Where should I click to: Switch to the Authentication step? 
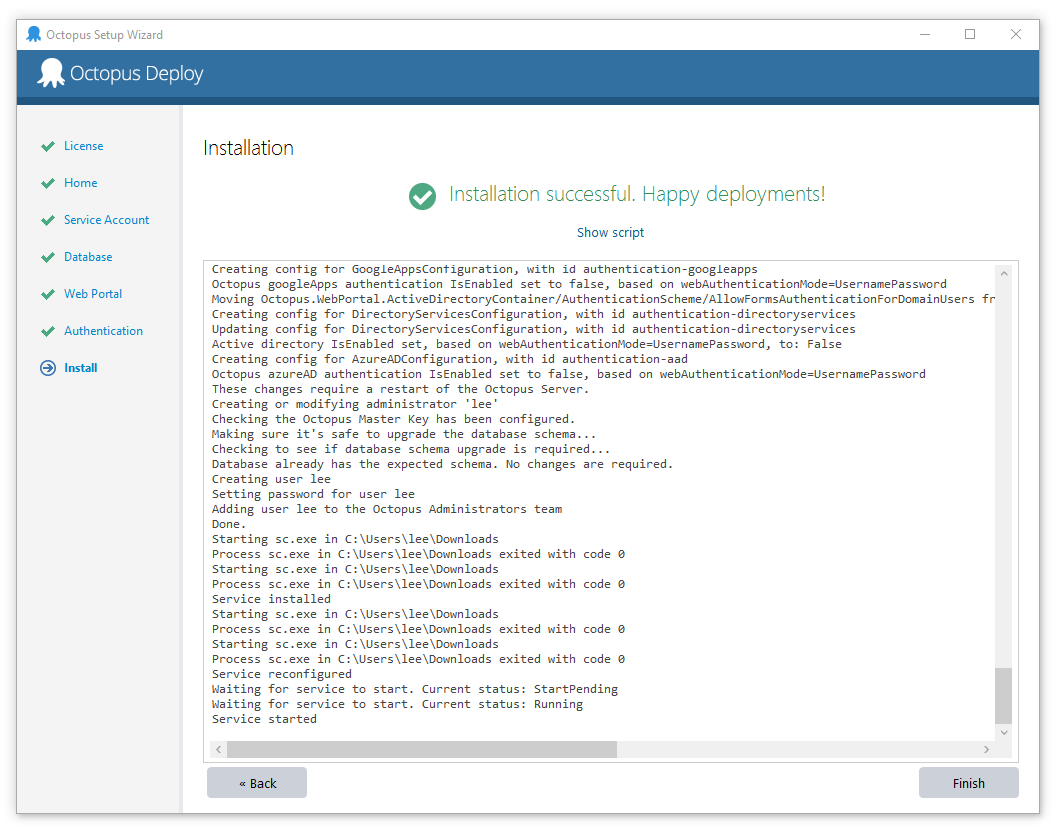pyautogui.click(x=104, y=331)
